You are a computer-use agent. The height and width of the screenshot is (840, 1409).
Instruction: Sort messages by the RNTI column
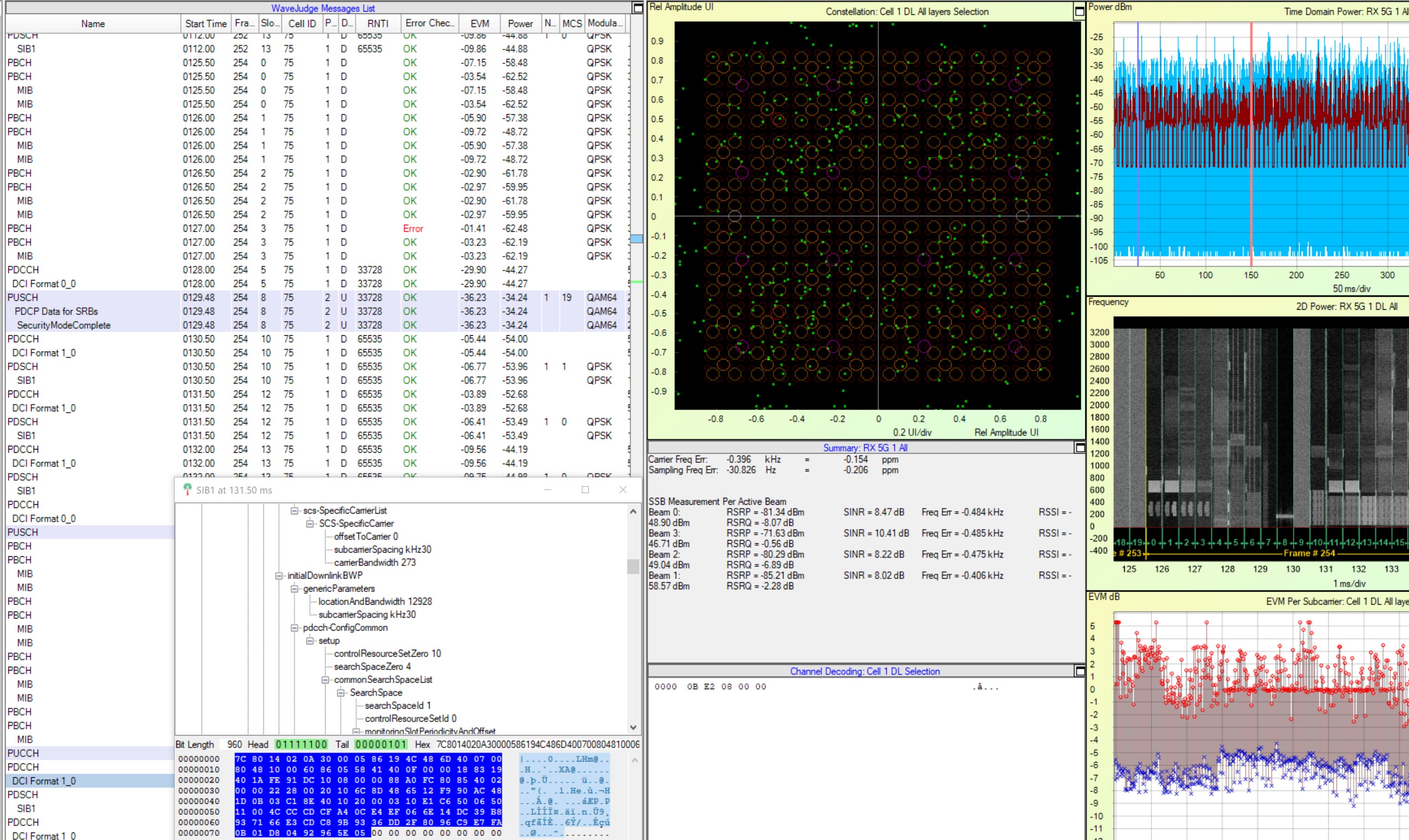coord(378,24)
